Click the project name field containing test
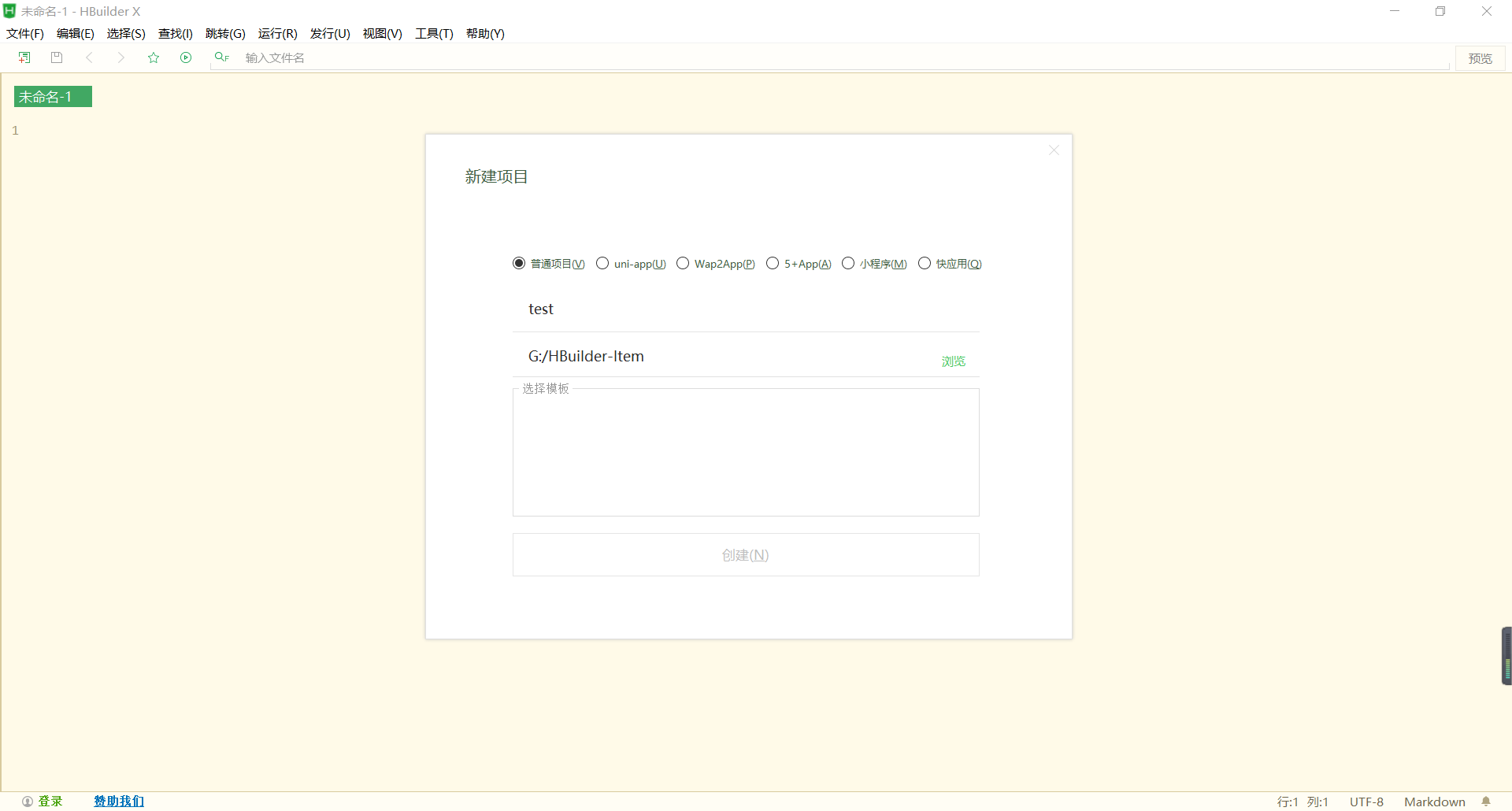This screenshot has width=1512, height=811. point(746,309)
